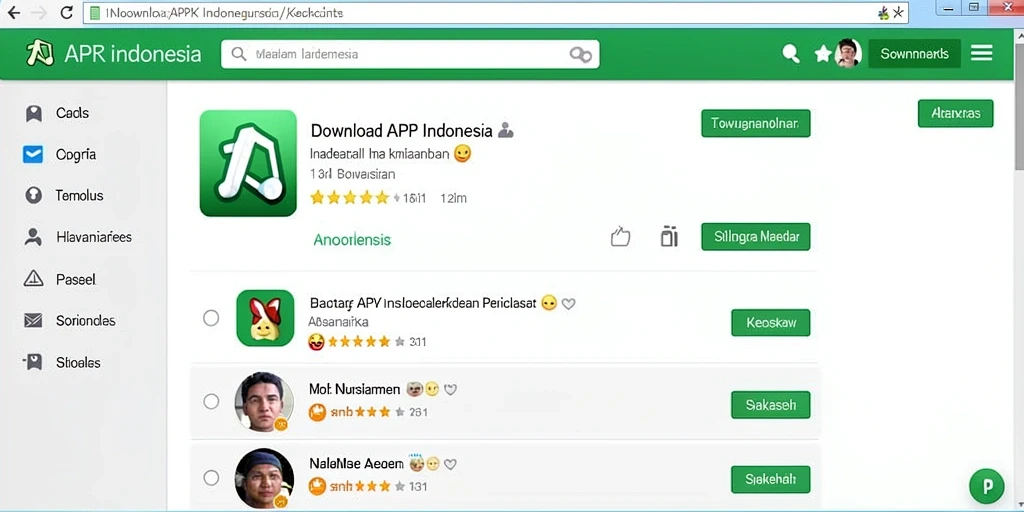The width and height of the screenshot is (1024, 512).
Task: Click the Sjakehalı button
Action: point(771,479)
